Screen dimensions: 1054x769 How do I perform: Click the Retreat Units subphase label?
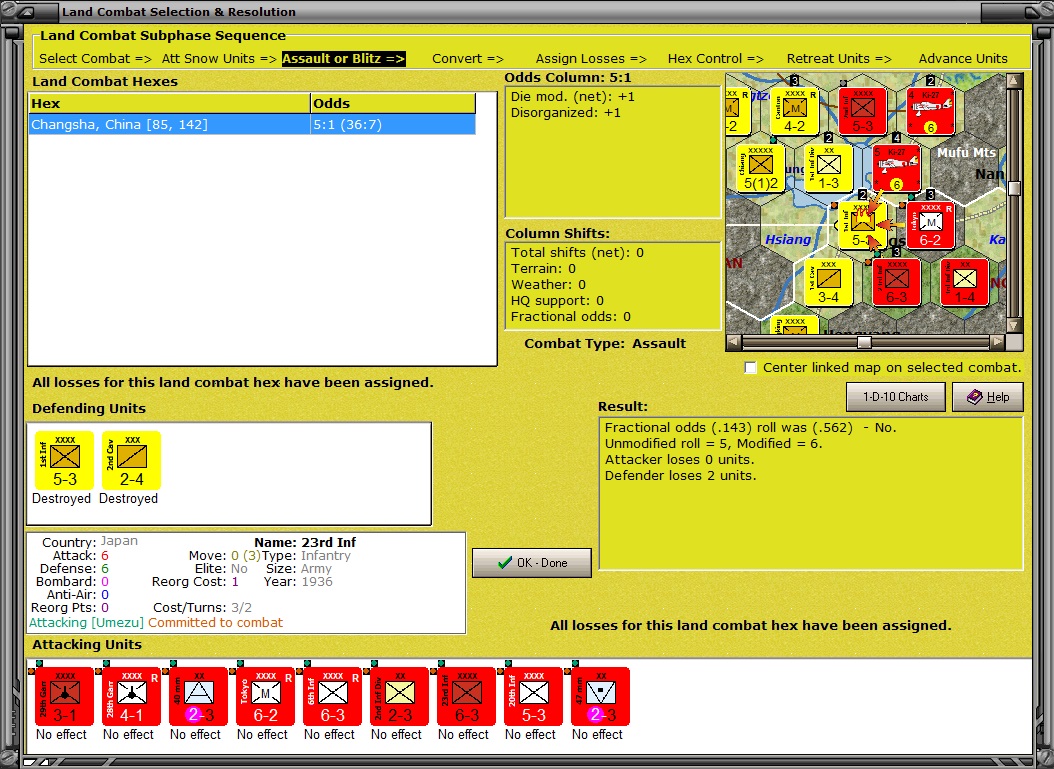tap(839, 58)
